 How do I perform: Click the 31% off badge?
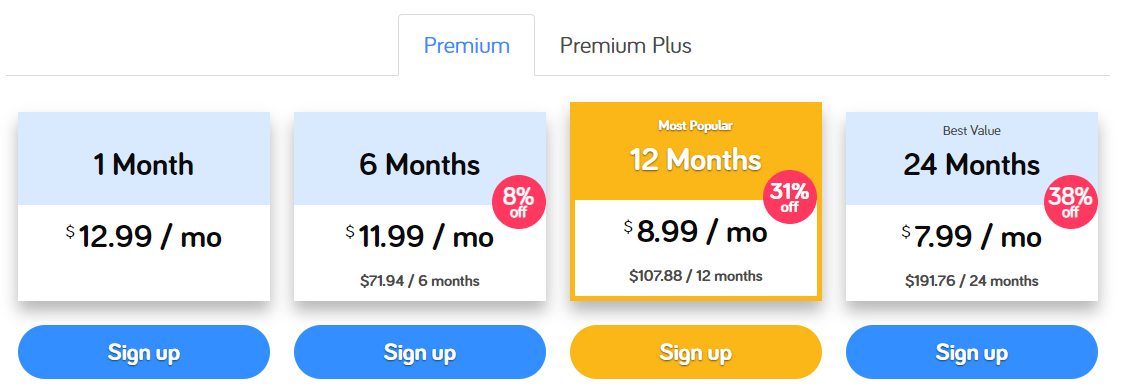pos(789,197)
